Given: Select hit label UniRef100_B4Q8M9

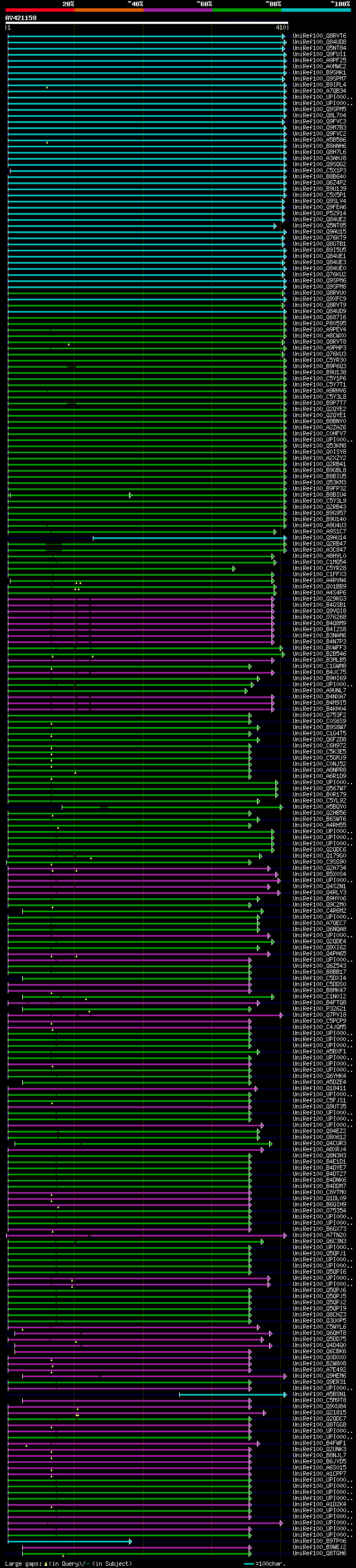Looking at the screenshot, I should coord(319,623).
